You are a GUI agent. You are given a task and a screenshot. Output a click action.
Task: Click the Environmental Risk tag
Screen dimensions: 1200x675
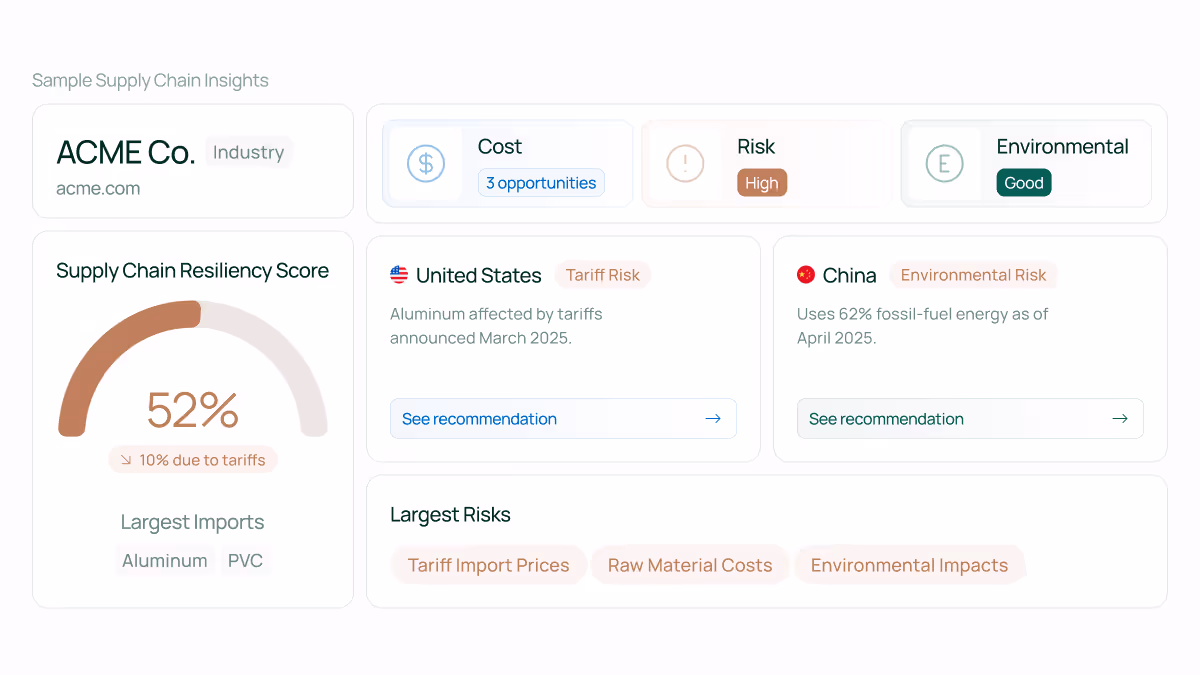pos(974,275)
